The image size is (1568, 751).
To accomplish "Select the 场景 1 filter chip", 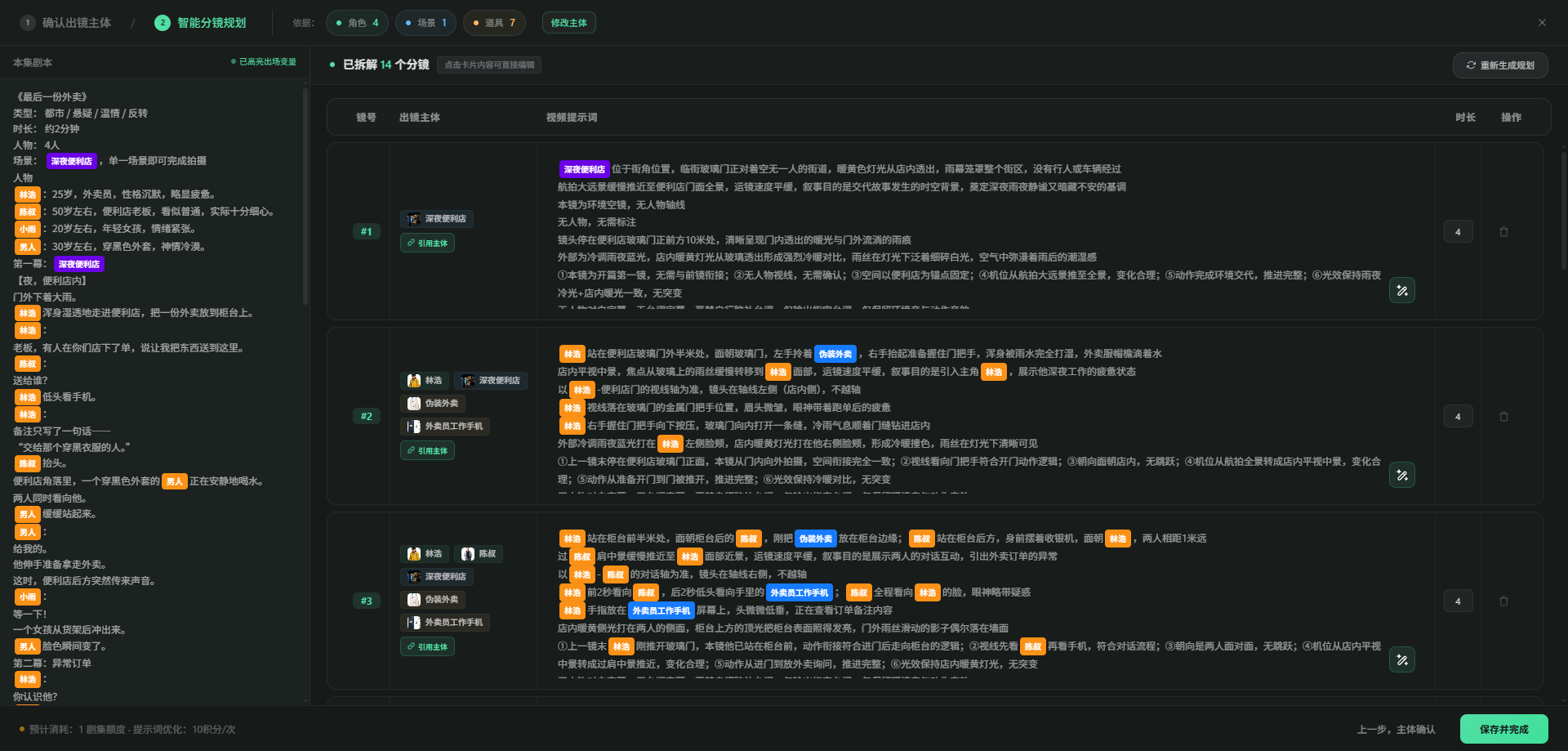I will [425, 23].
